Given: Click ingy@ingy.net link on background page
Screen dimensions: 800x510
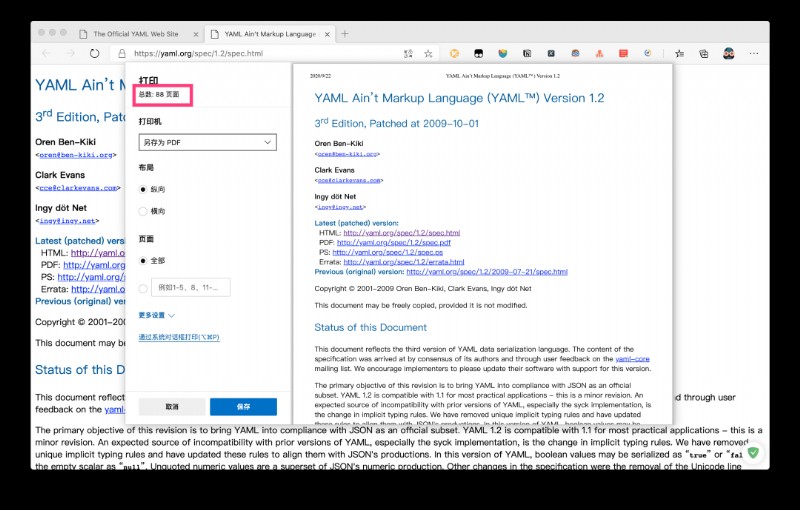Looking at the screenshot, I should tap(67, 221).
